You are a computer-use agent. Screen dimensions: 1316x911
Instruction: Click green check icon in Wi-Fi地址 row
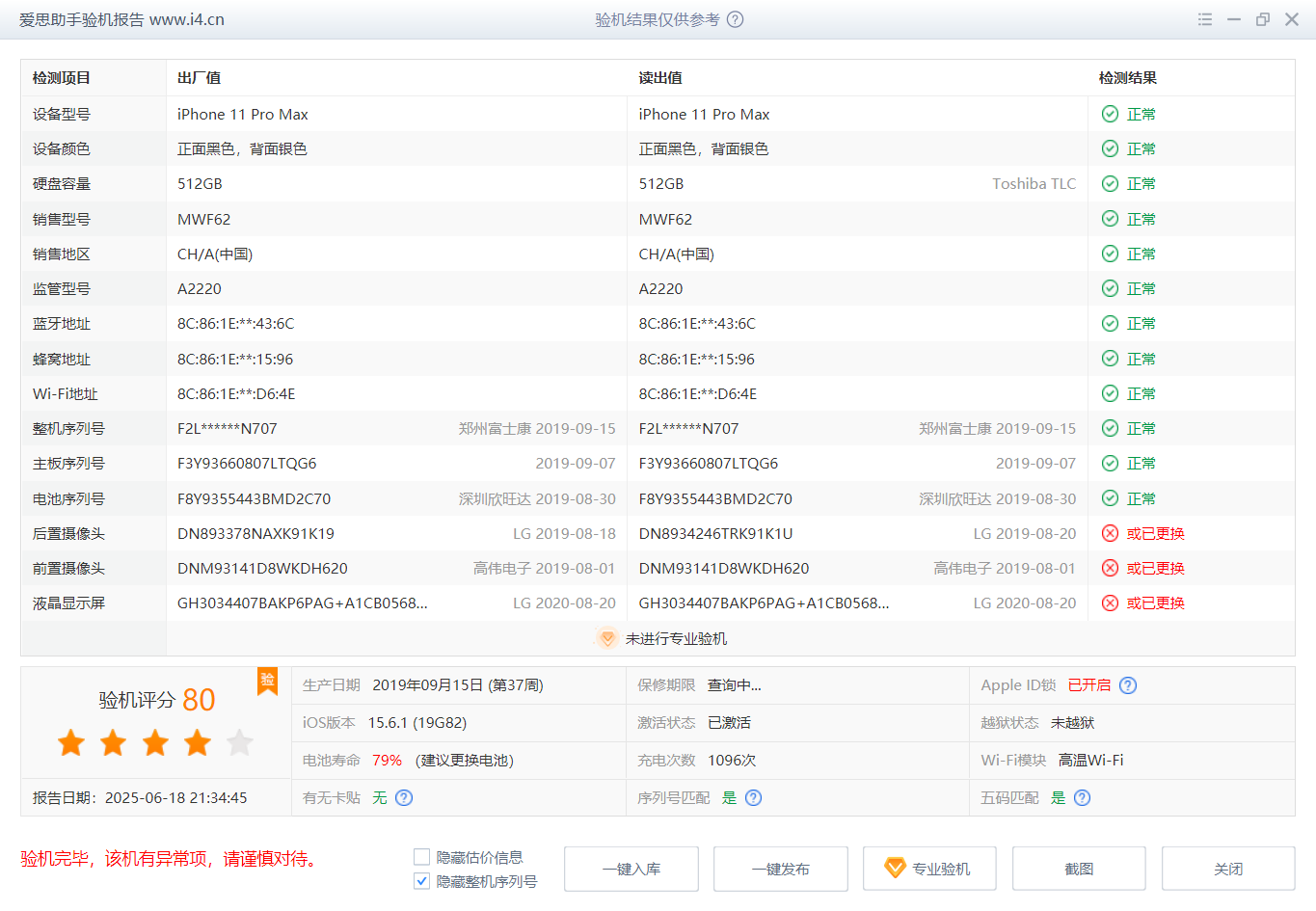[x=1110, y=393]
